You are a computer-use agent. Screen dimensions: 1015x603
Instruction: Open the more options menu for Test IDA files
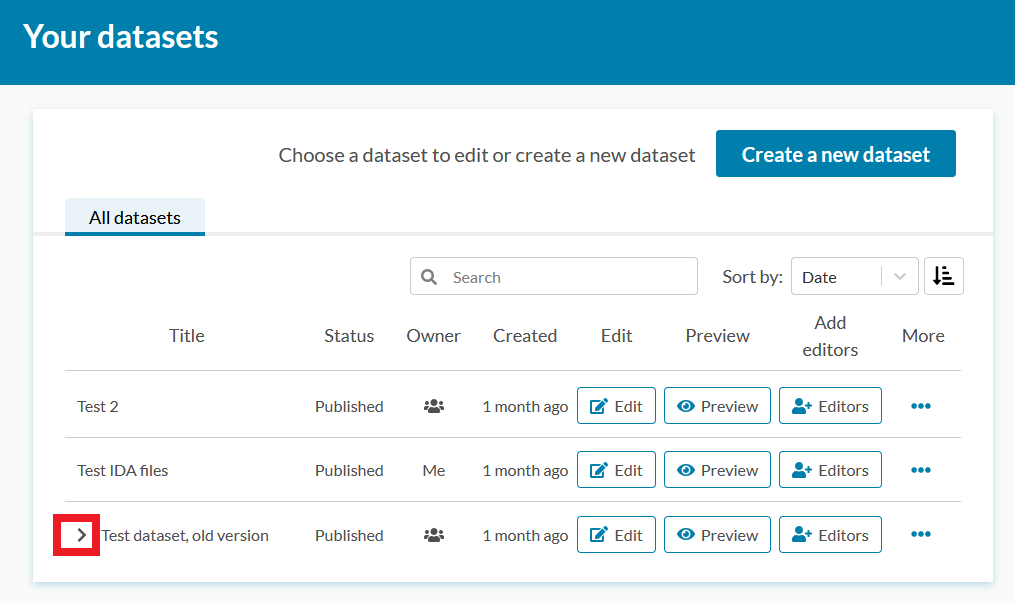point(920,470)
